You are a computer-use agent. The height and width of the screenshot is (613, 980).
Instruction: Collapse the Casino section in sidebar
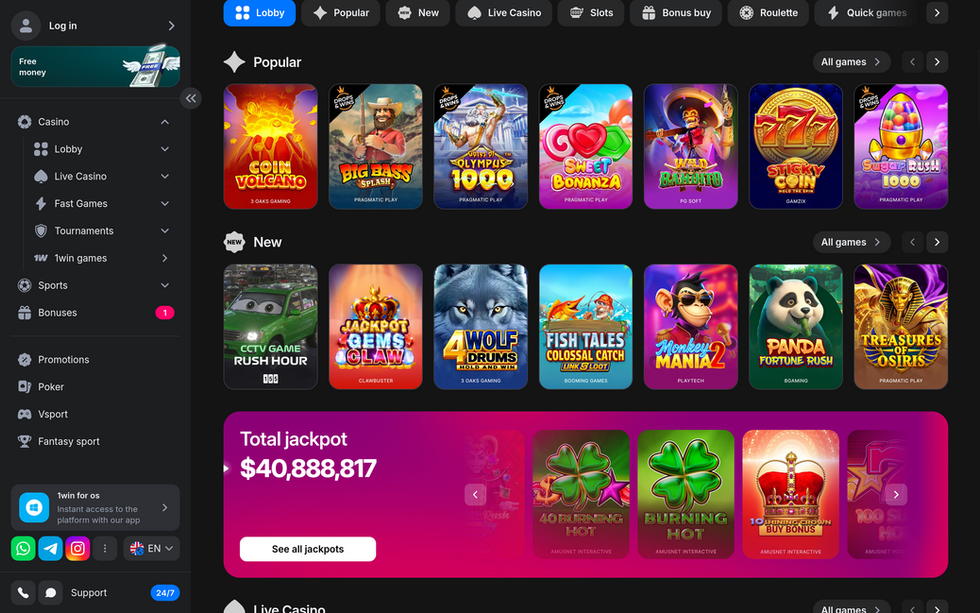pyautogui.click(x=165, y=122)
